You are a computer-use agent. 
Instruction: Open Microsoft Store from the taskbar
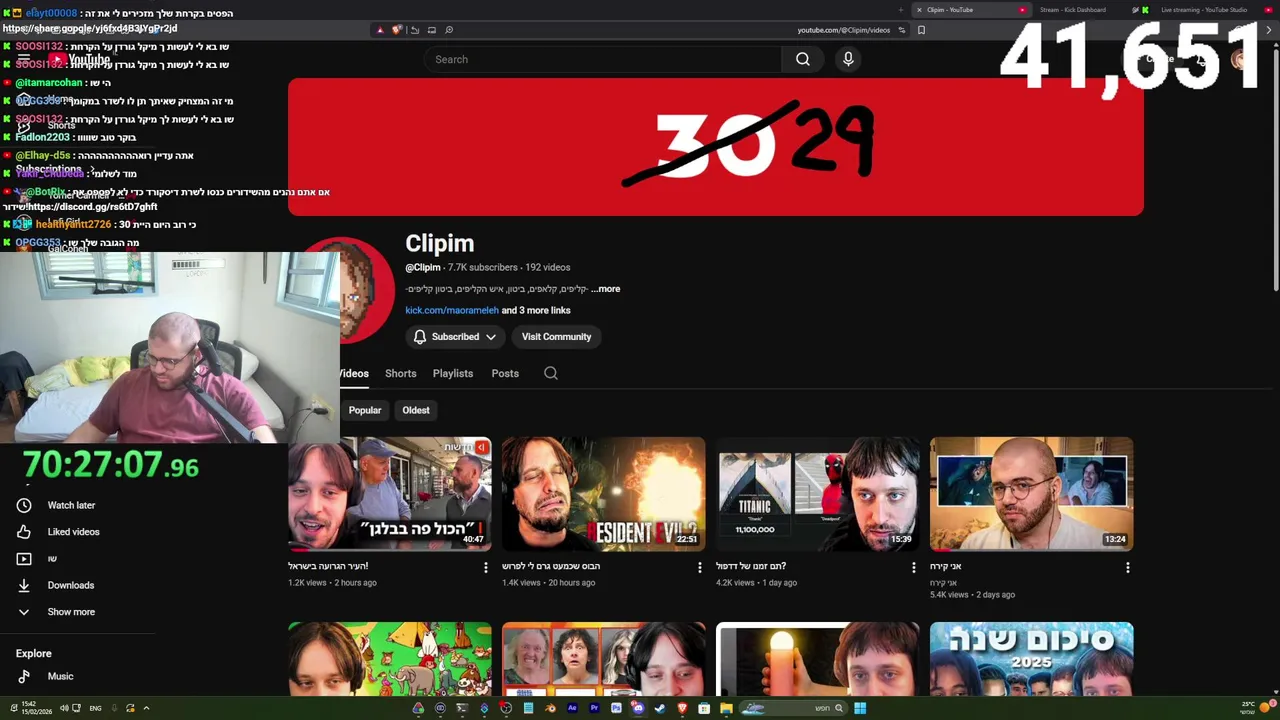704,708
